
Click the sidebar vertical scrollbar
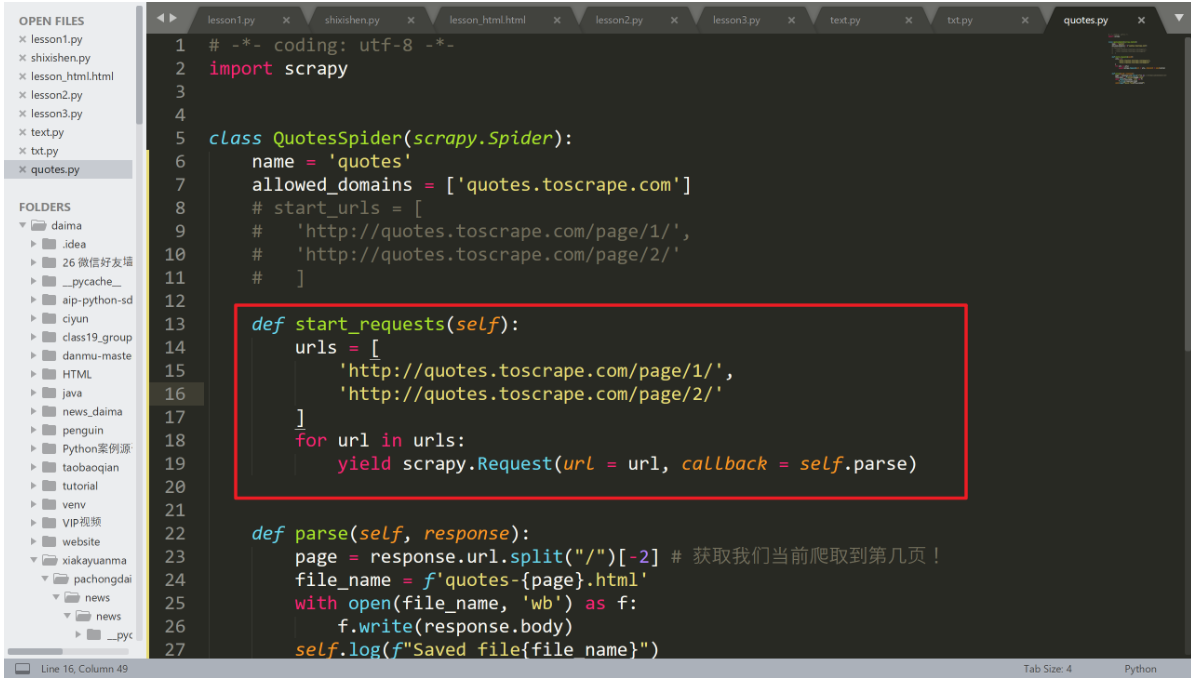[139, 65]
